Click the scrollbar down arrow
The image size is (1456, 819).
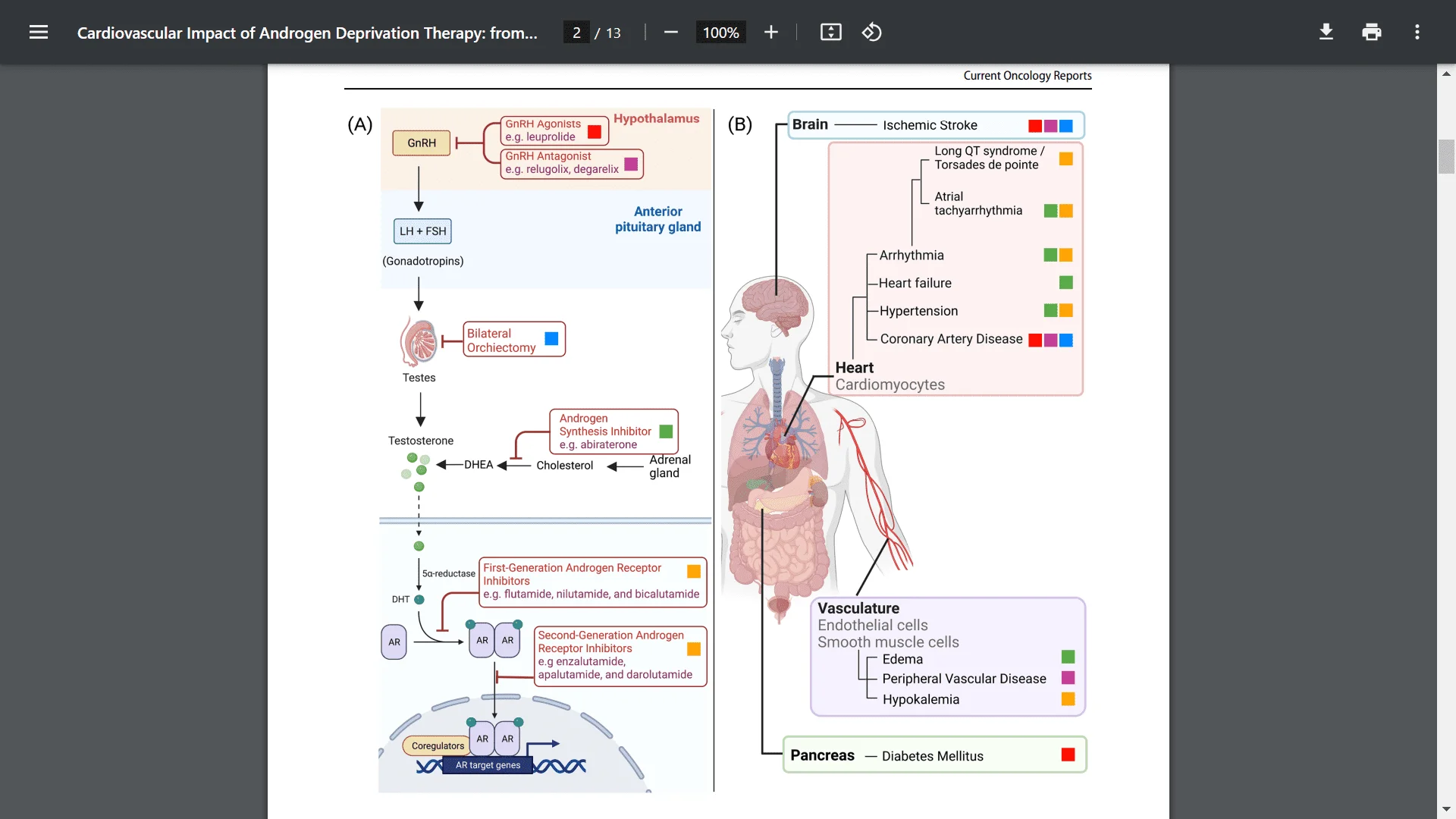[x=1446, y=808]
